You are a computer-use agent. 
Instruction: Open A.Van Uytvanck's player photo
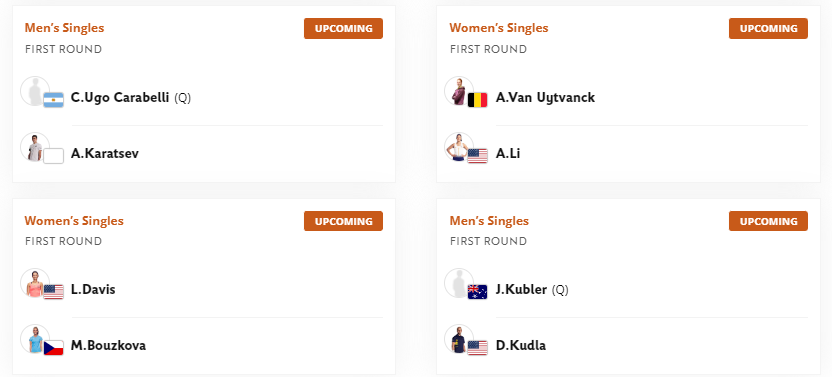tap(459, 91)
